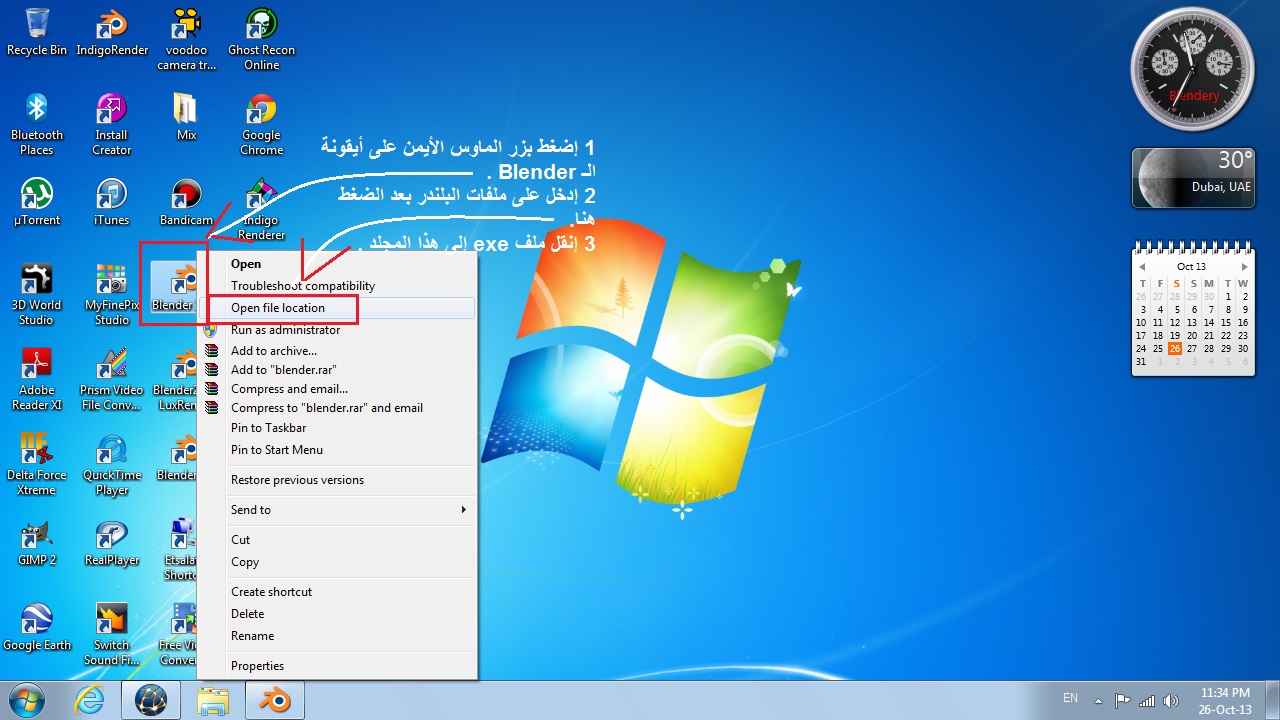The image size is (1280, 720).
Task: Select the Indigo Renderer desktop icon
Action: pos(261,209)
